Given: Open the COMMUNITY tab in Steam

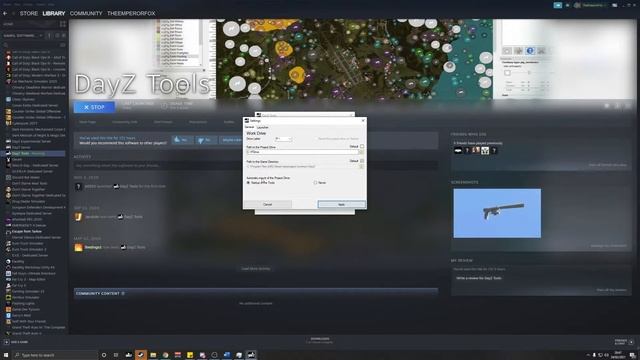Looking at the screenshot, I should pyautogui.click(x=86, y=13).
